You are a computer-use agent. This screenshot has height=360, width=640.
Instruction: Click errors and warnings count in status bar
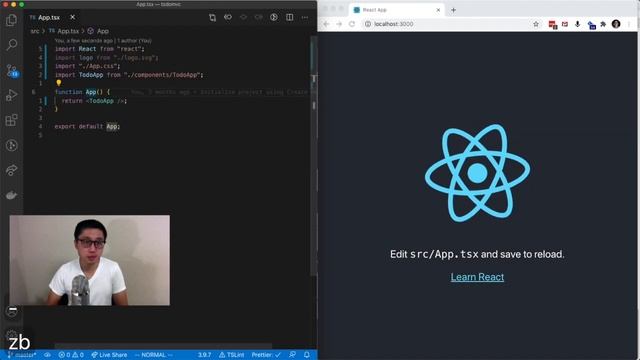[71, 355]
